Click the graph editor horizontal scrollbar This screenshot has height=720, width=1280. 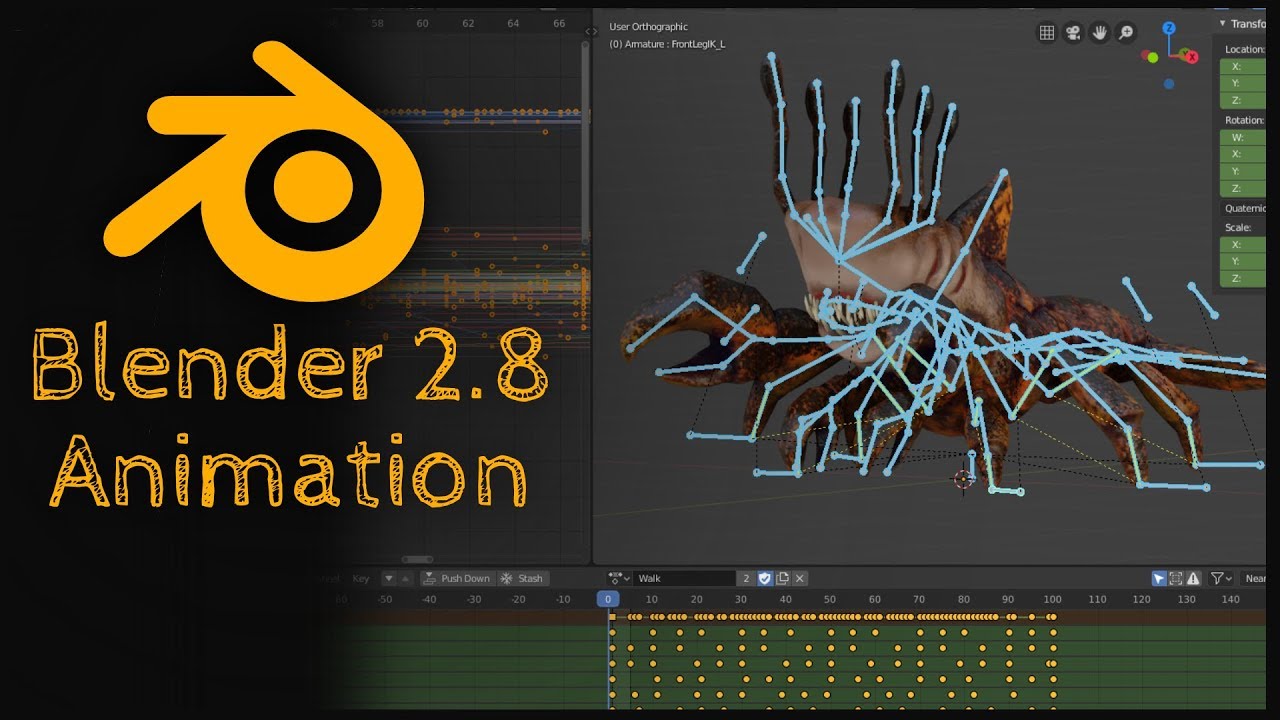coord(417,559)
